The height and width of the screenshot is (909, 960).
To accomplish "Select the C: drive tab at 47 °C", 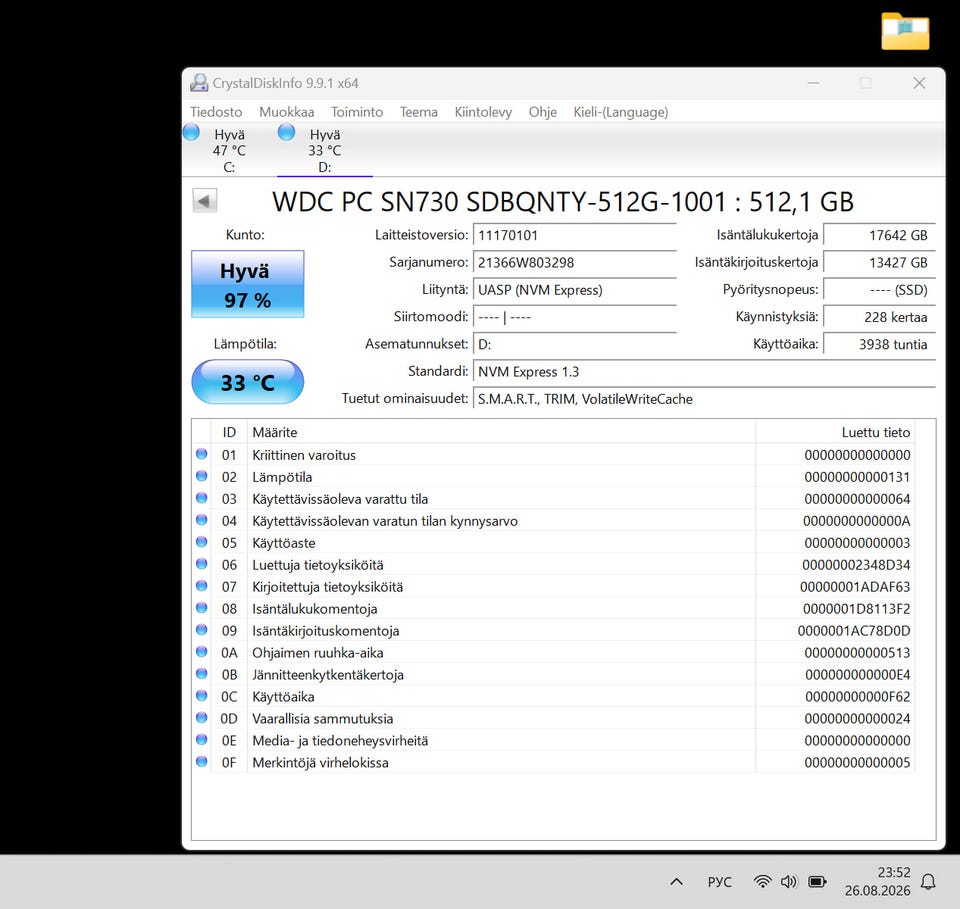I will point(229,150).
